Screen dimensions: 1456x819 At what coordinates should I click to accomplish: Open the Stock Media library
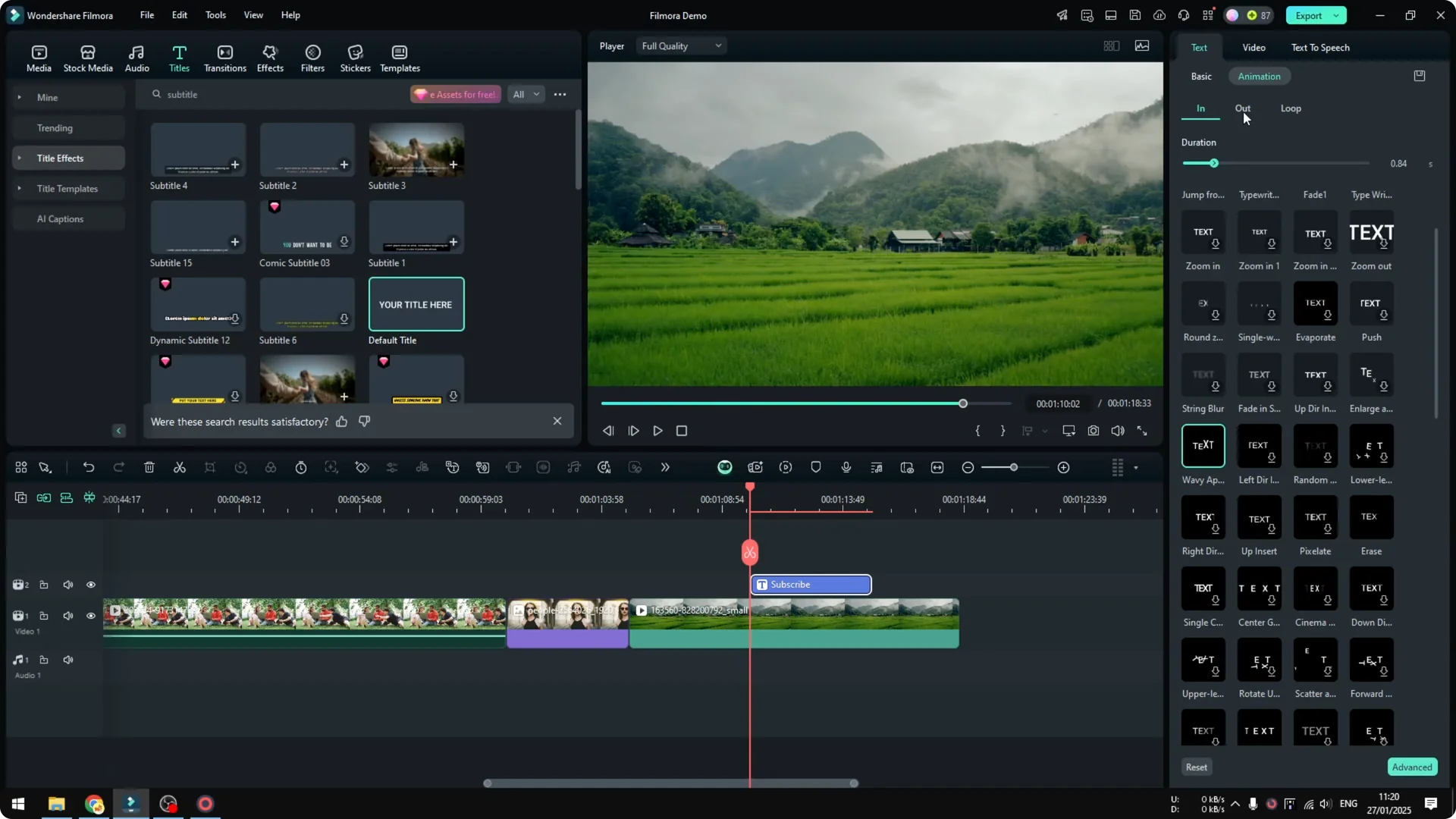point(88,58)
